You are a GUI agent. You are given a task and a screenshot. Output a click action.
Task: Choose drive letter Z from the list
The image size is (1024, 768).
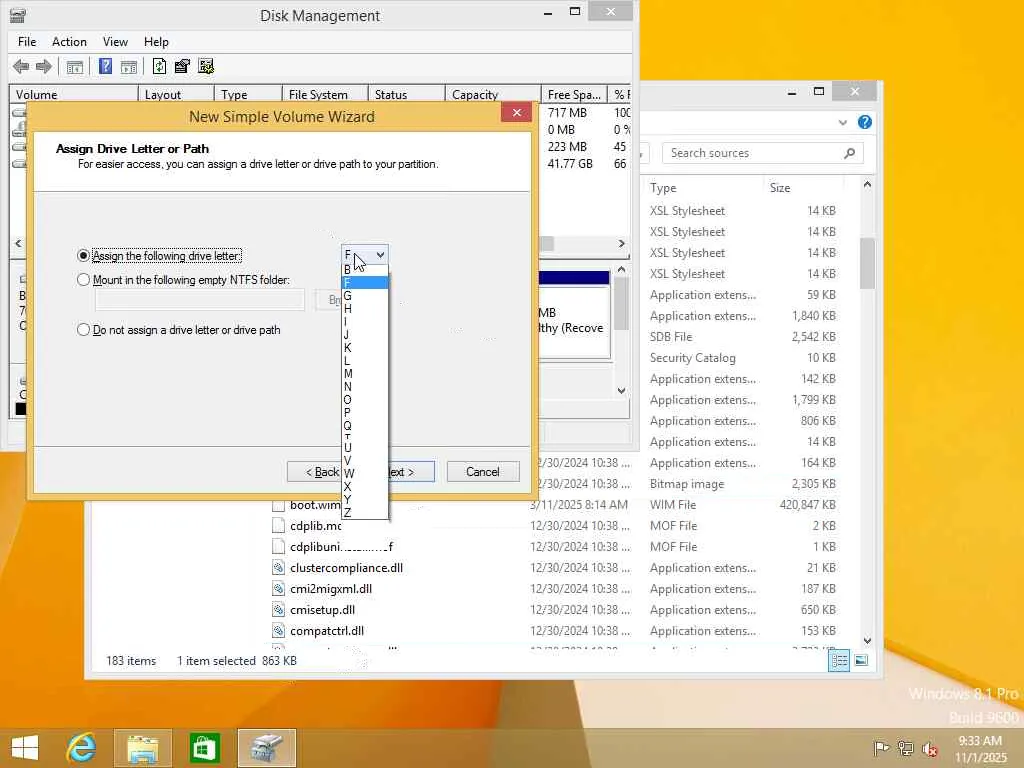pyautogui.click(x=365, y=513)
